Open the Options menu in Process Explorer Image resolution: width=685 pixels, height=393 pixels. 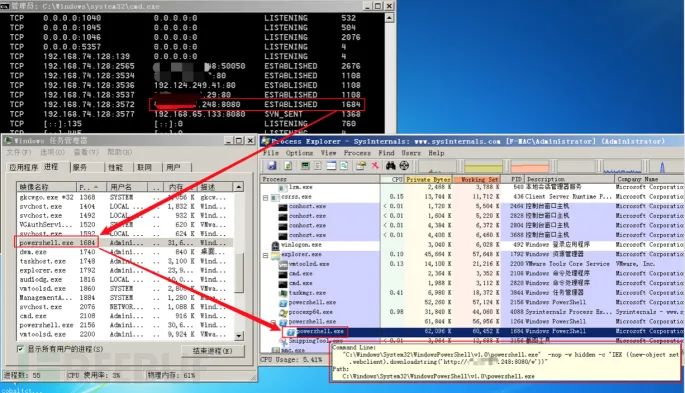299,153
